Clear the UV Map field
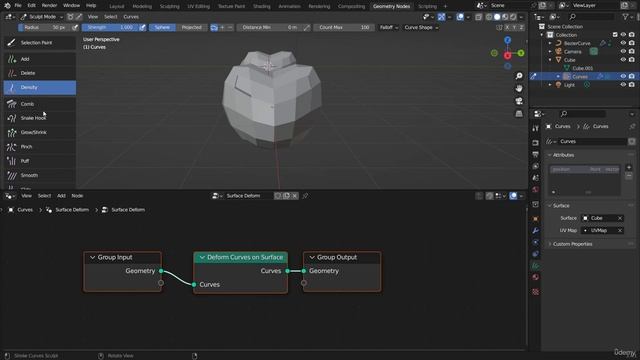Screen dimensions: 640x360 coord(620,231)
